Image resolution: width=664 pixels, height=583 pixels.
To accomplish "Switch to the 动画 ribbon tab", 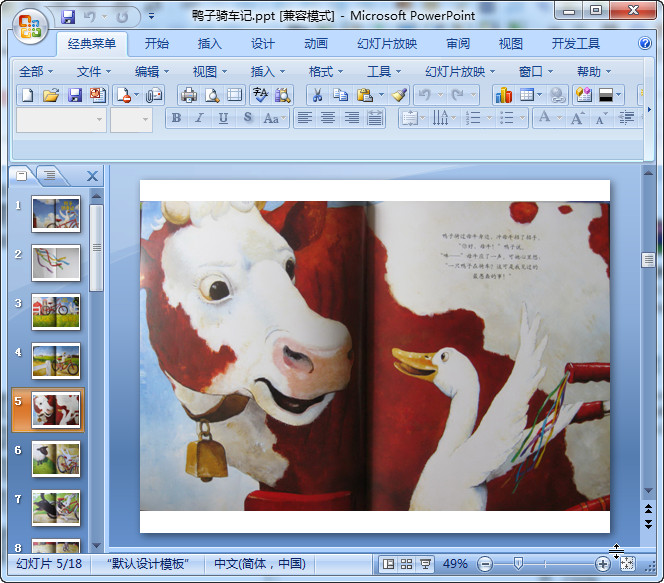I will (315, 44).
